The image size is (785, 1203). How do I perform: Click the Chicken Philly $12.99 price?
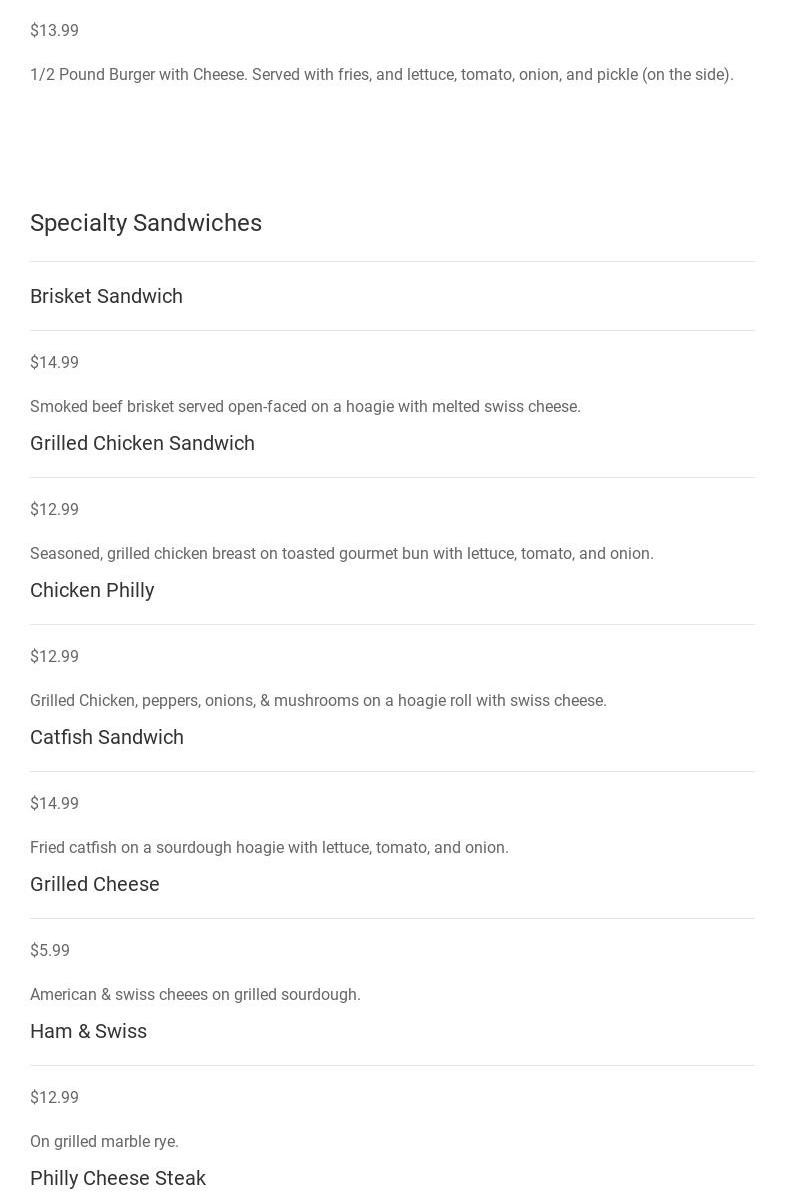(54, 657)
